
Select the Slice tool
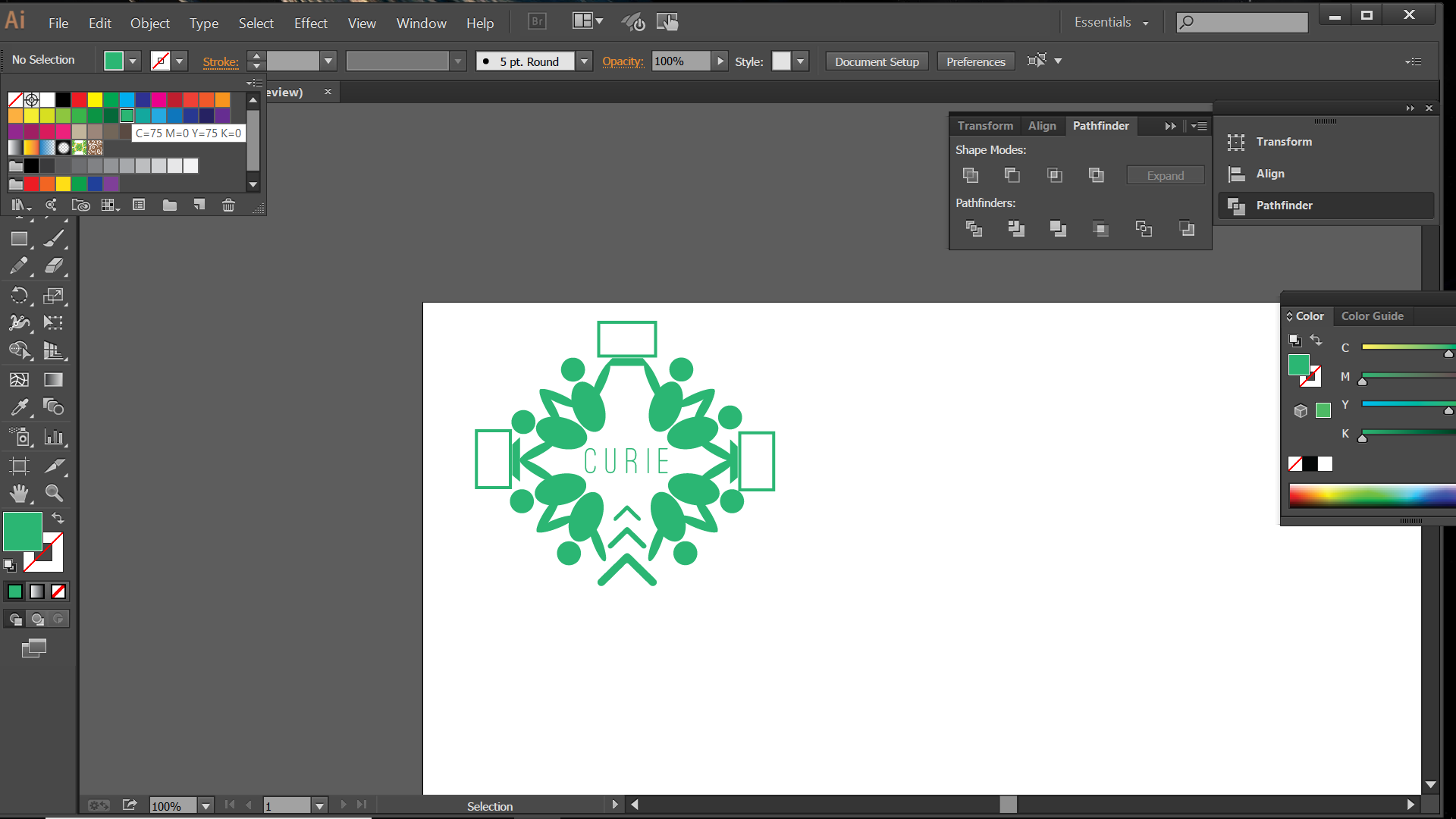54,466
